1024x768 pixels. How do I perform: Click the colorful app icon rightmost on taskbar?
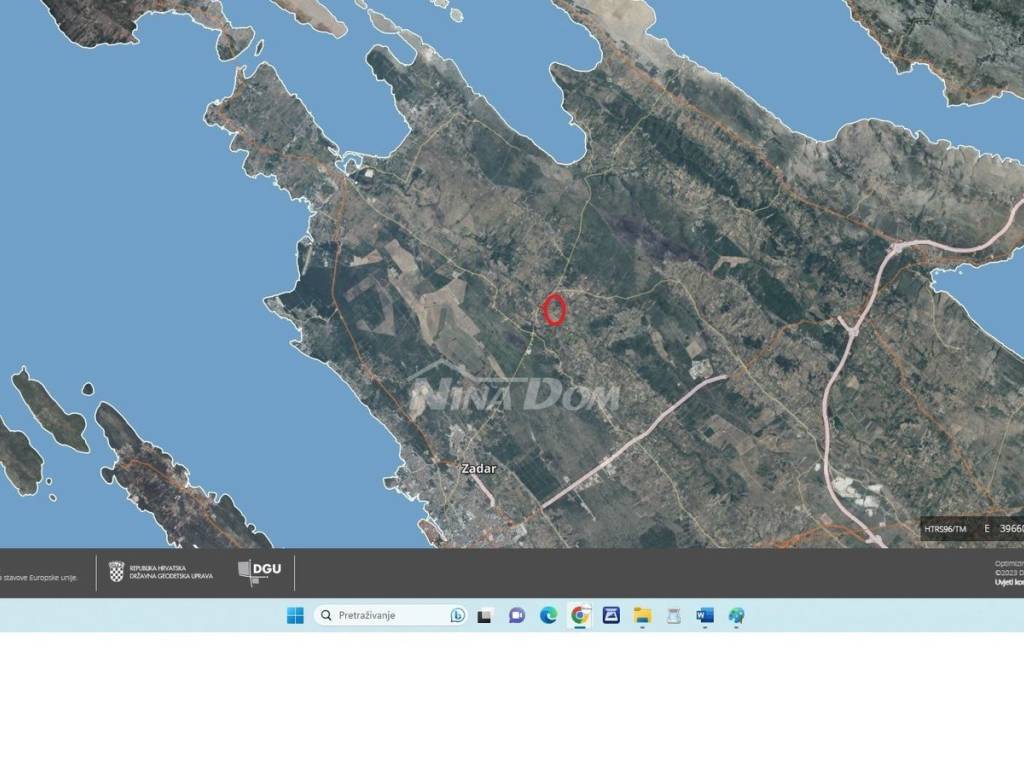738,616
